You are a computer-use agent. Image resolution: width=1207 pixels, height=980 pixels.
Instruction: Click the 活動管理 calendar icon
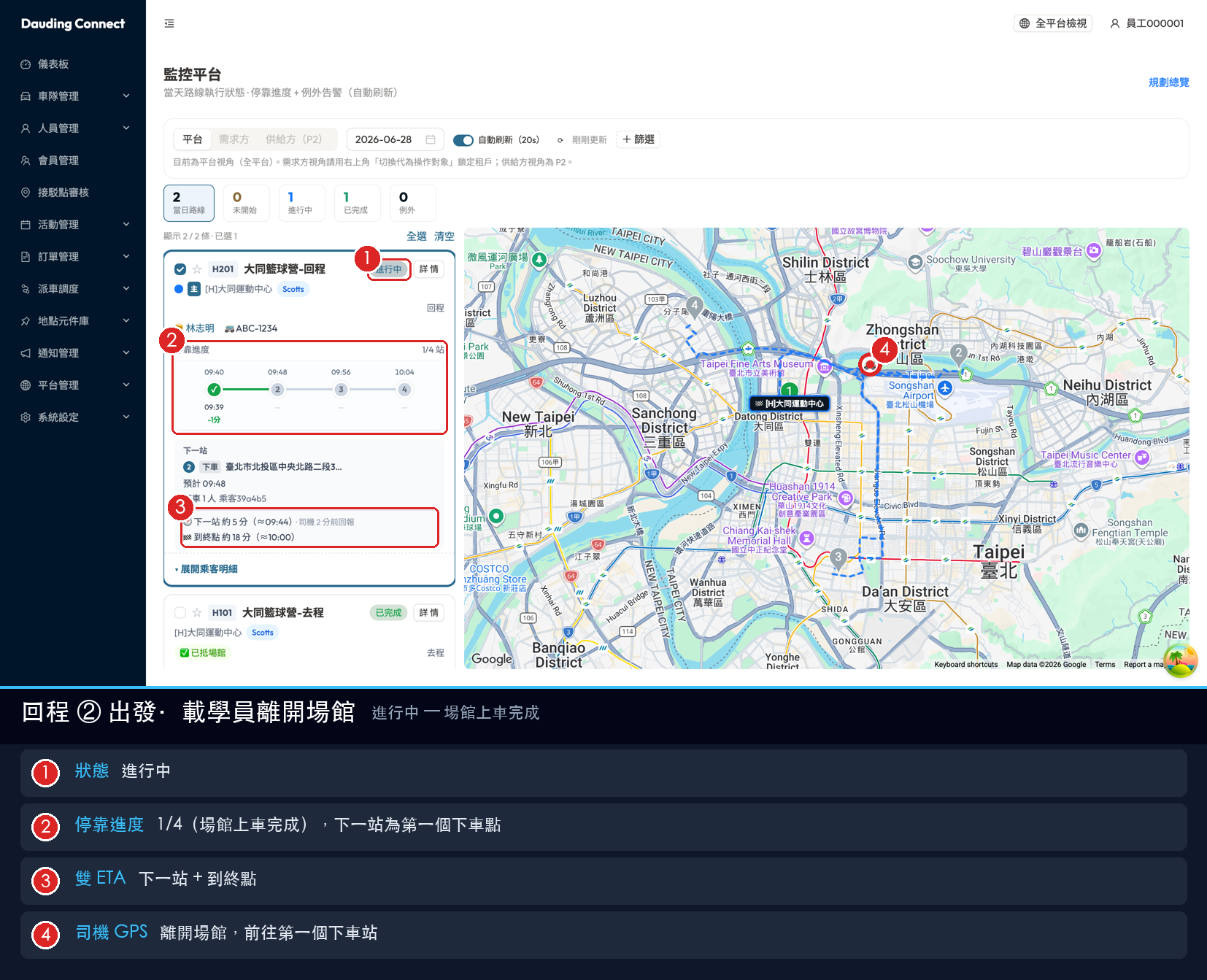click(x=26, y=225)
